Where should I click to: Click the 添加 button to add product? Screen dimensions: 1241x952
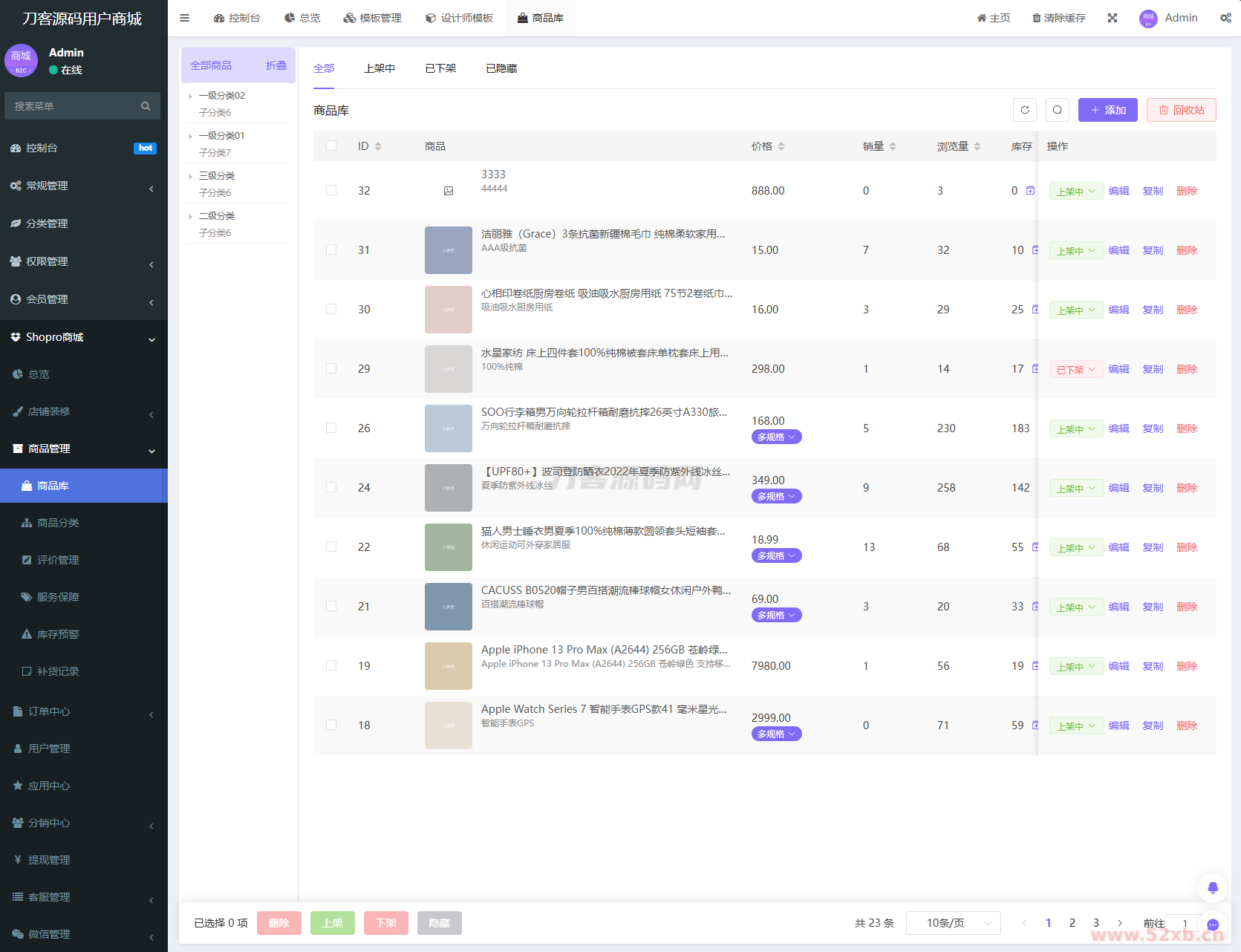pyautogui.click(x=1107, y=110)
